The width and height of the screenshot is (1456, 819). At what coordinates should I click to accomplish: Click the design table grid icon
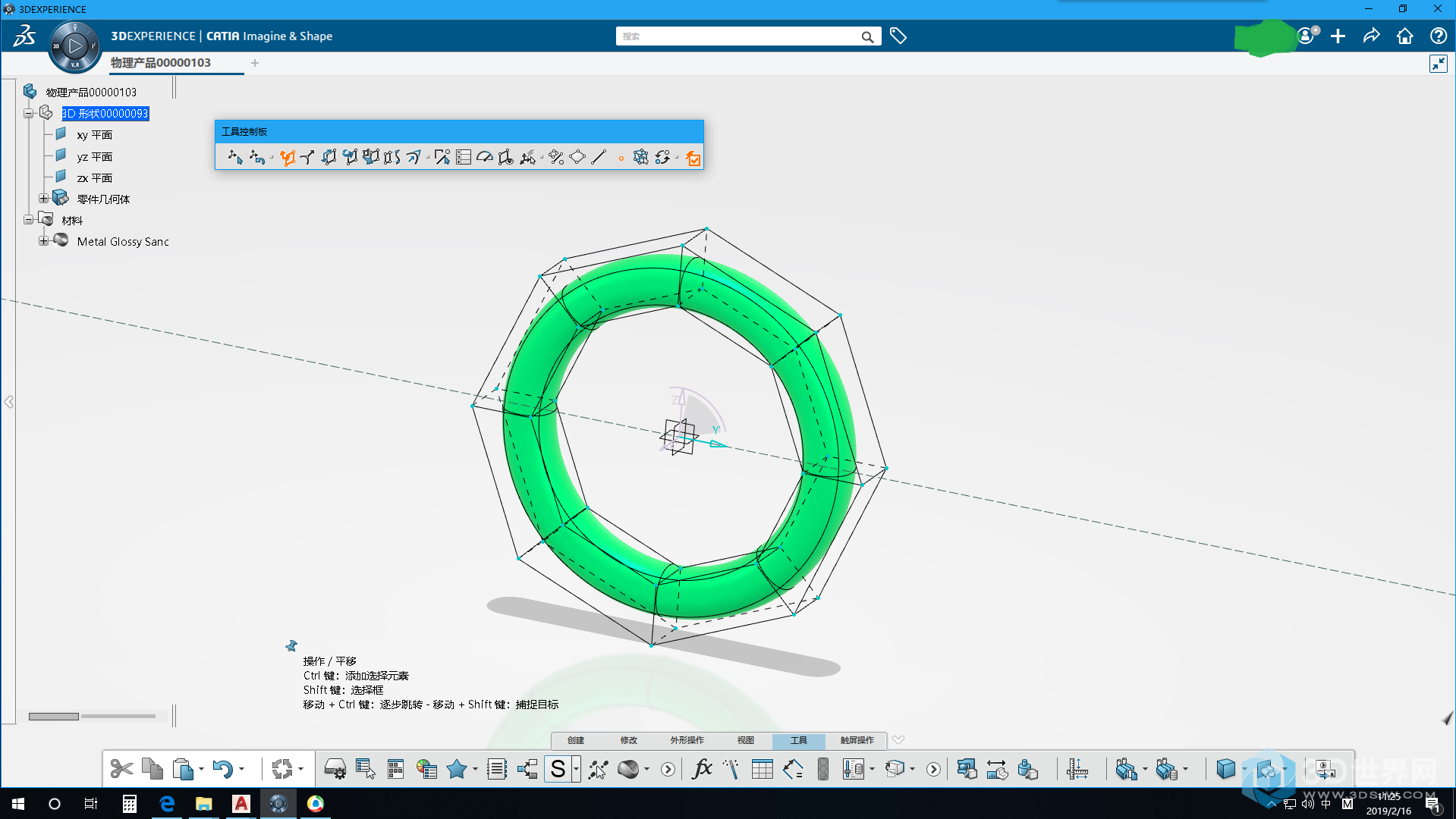[x=763, y=769]
